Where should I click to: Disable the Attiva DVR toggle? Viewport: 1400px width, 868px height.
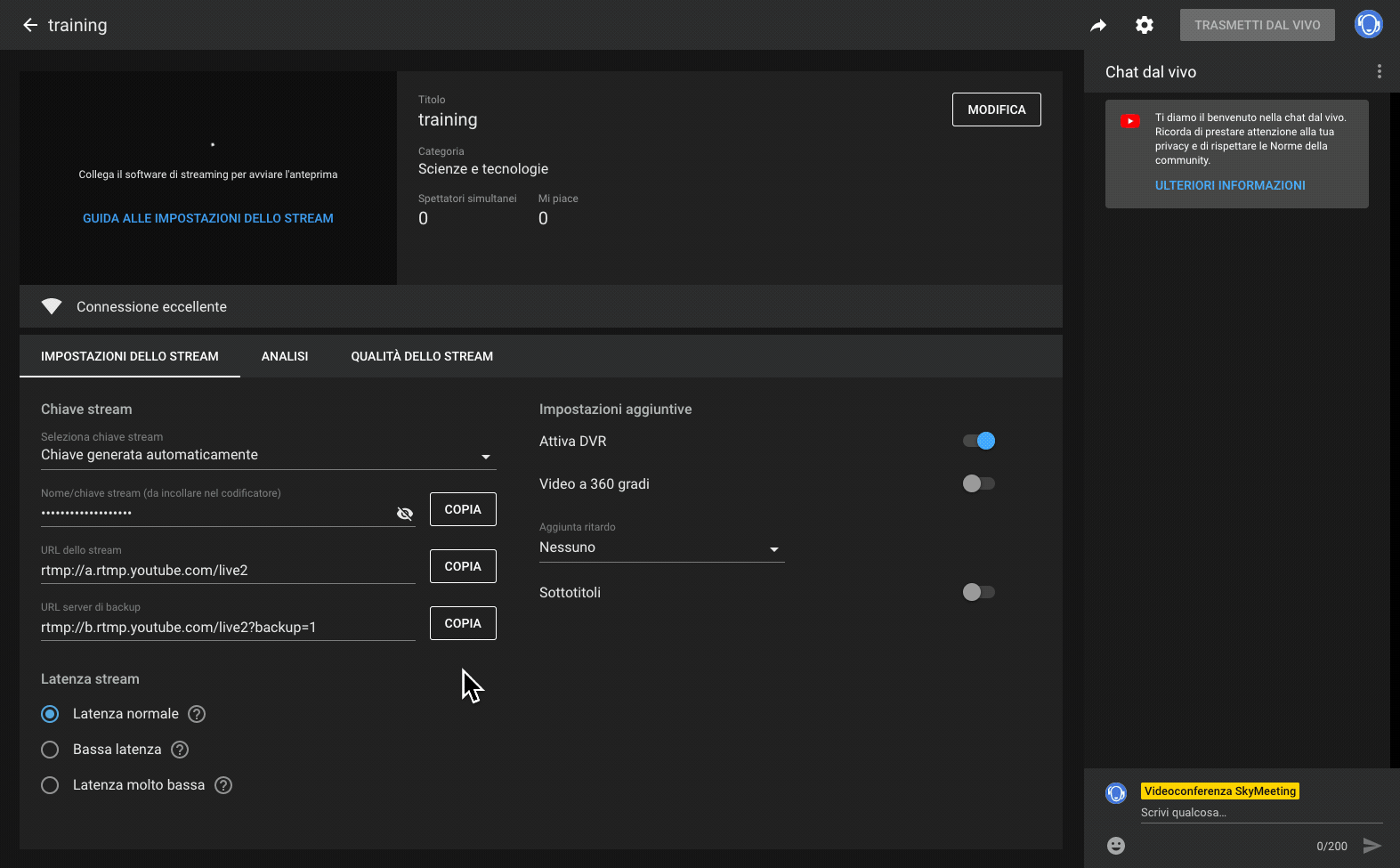click(x=979, y=441)
